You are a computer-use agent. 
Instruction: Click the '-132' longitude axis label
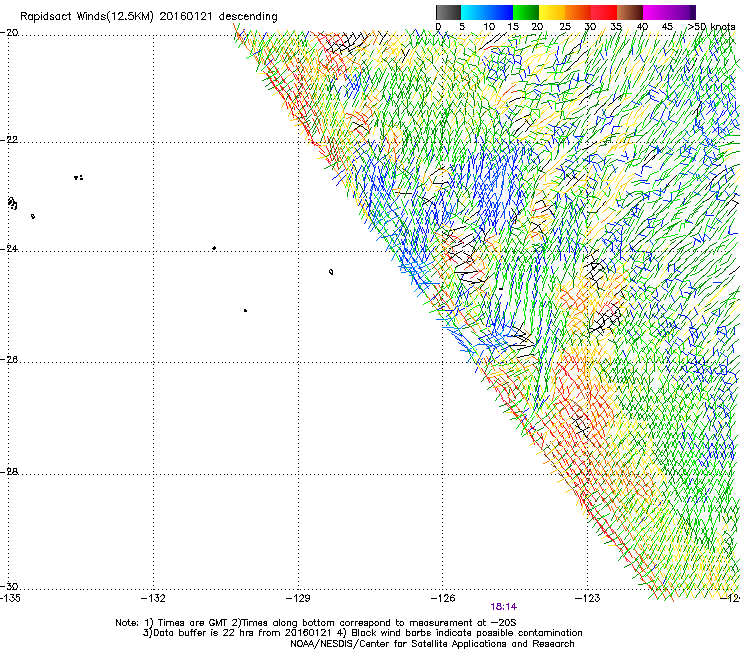(x=153, y=598)
